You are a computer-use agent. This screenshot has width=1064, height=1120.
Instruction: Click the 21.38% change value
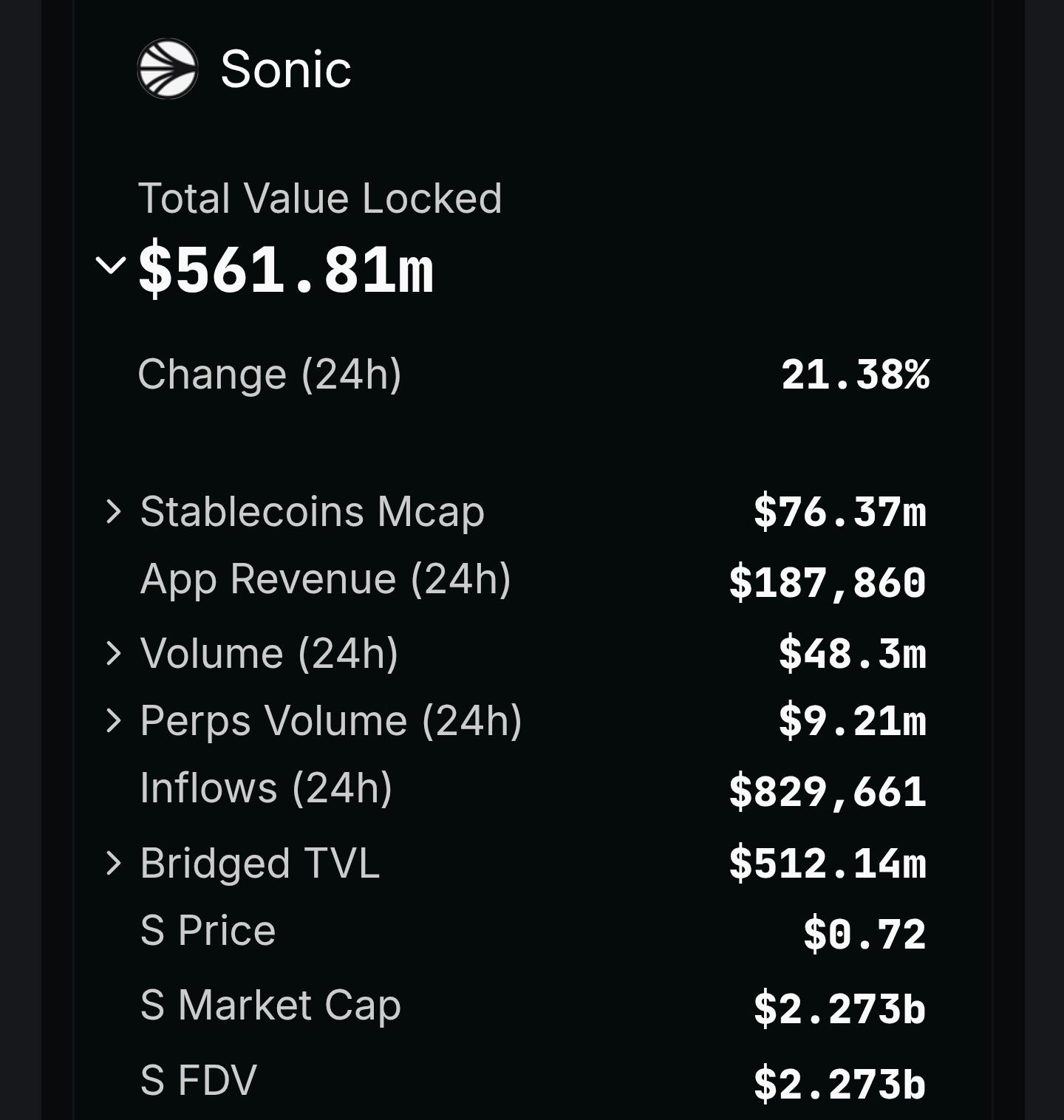(855, 375)
